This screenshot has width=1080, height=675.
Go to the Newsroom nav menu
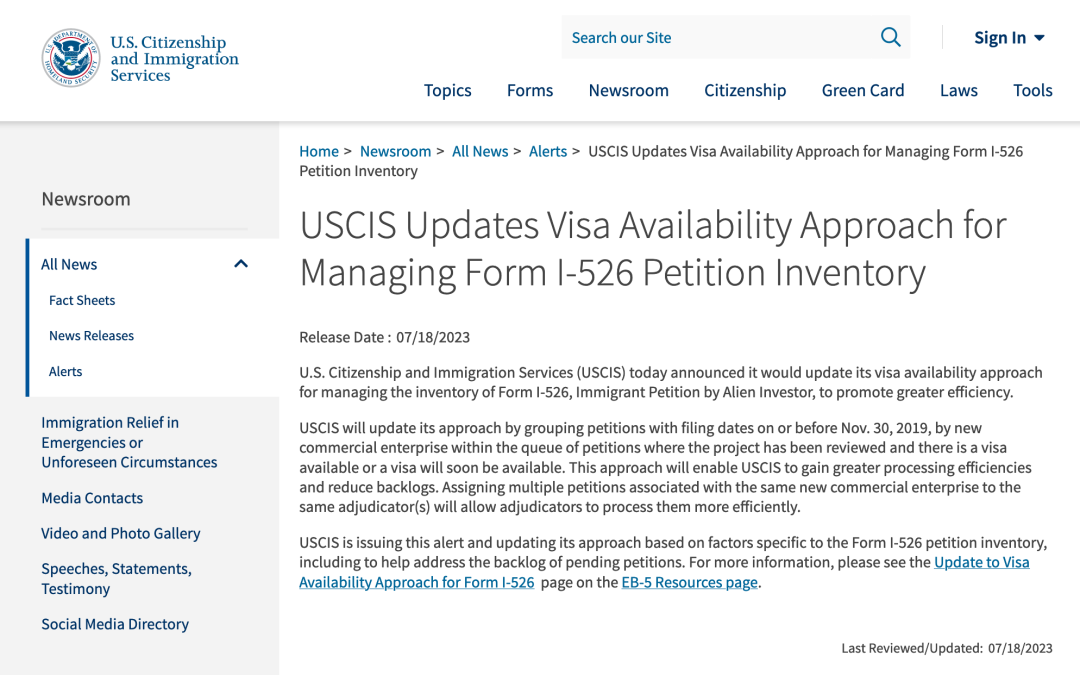tap(628, 90)
